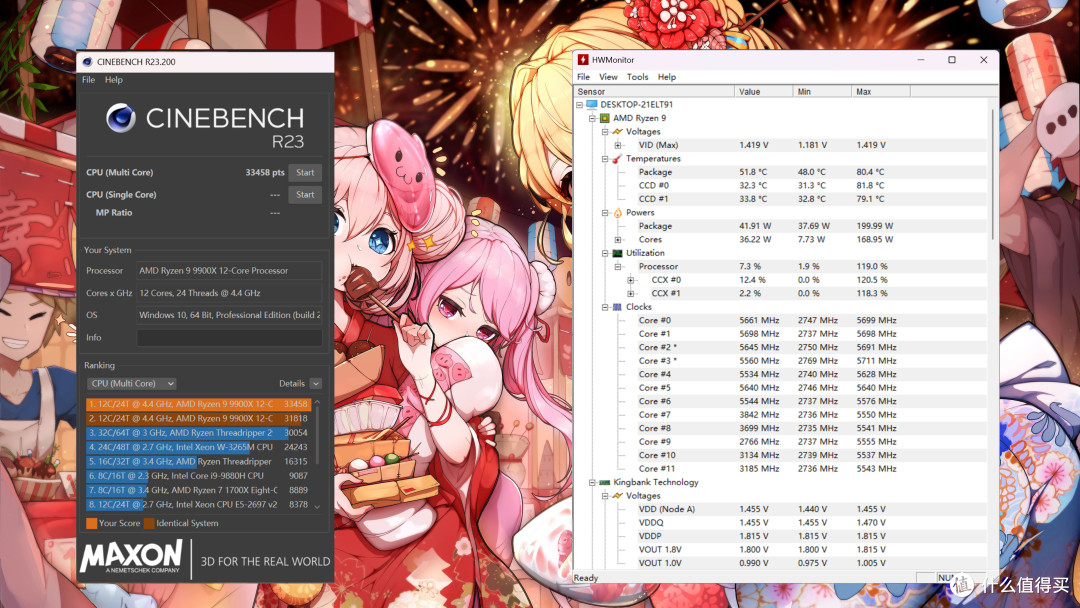The height and width of the screenshot is (608, 1080).
Task: Collapse the DESKTOP-21ELT91 tree node
Action: click(x=579, y=105)
